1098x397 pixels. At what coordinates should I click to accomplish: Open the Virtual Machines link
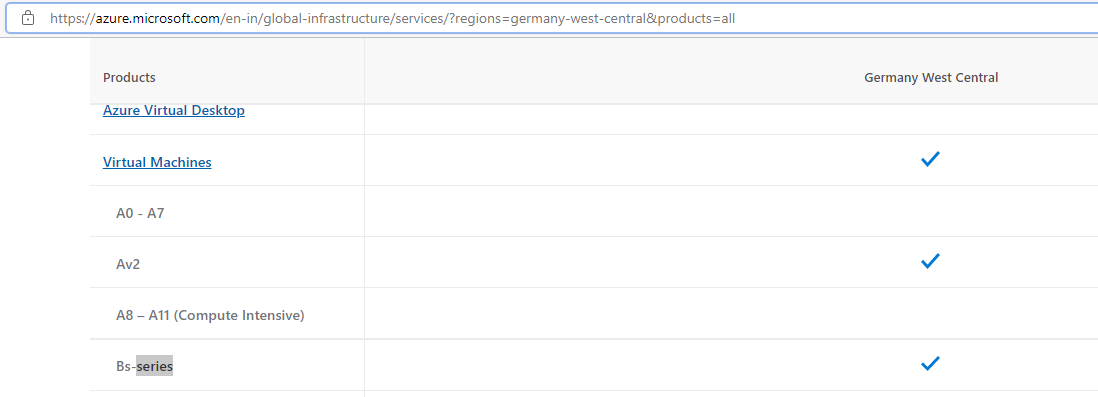pos(157,162)
